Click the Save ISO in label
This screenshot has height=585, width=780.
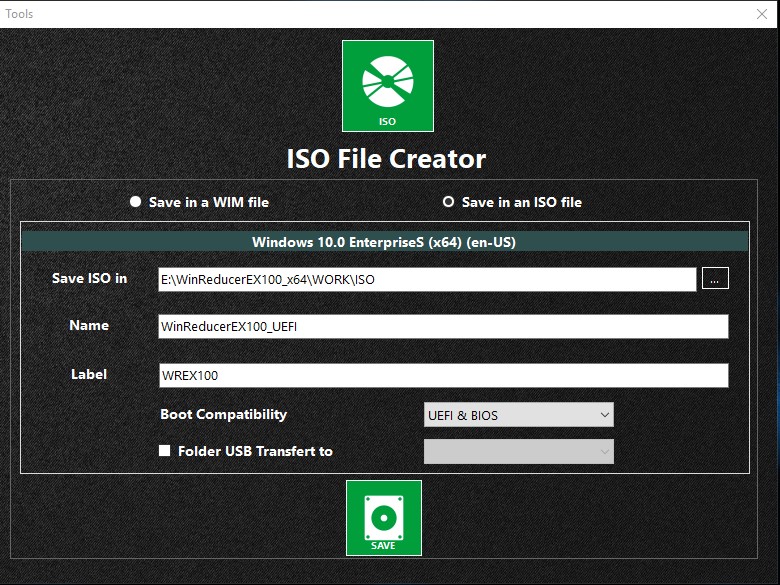pos(90,278)
